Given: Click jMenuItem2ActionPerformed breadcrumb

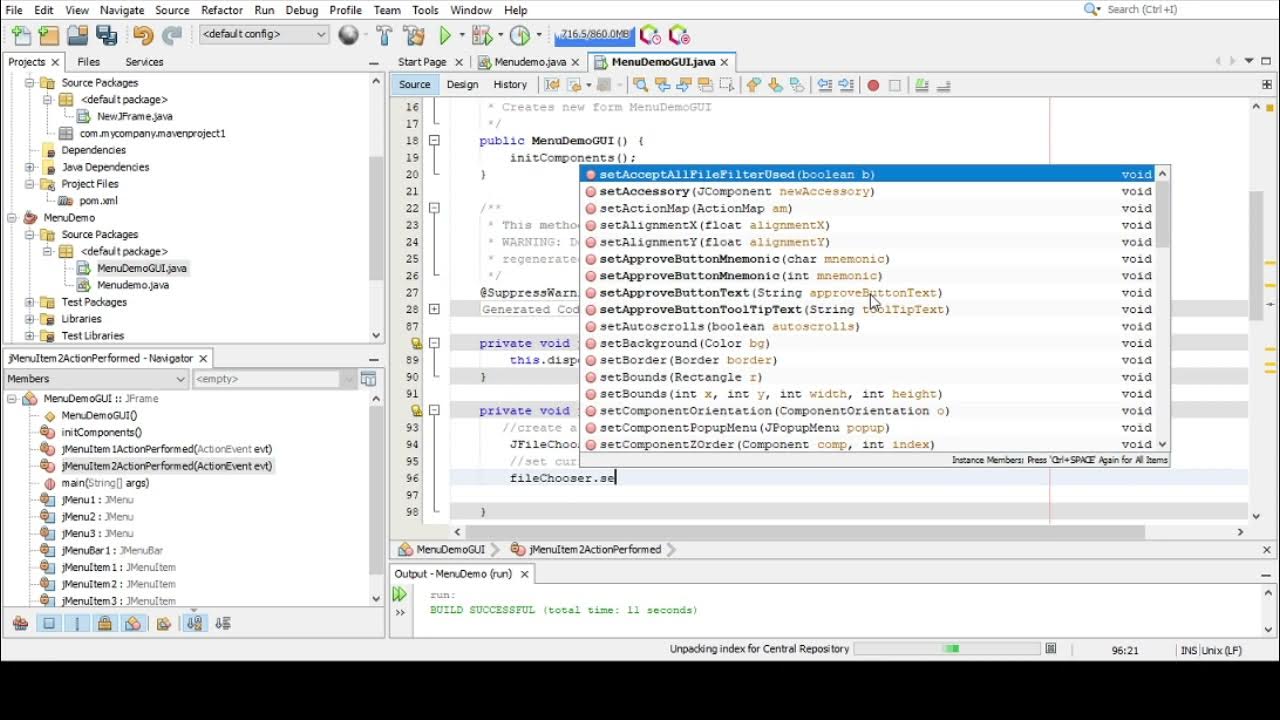Looking at the screenshot, I should coord(586,549).
